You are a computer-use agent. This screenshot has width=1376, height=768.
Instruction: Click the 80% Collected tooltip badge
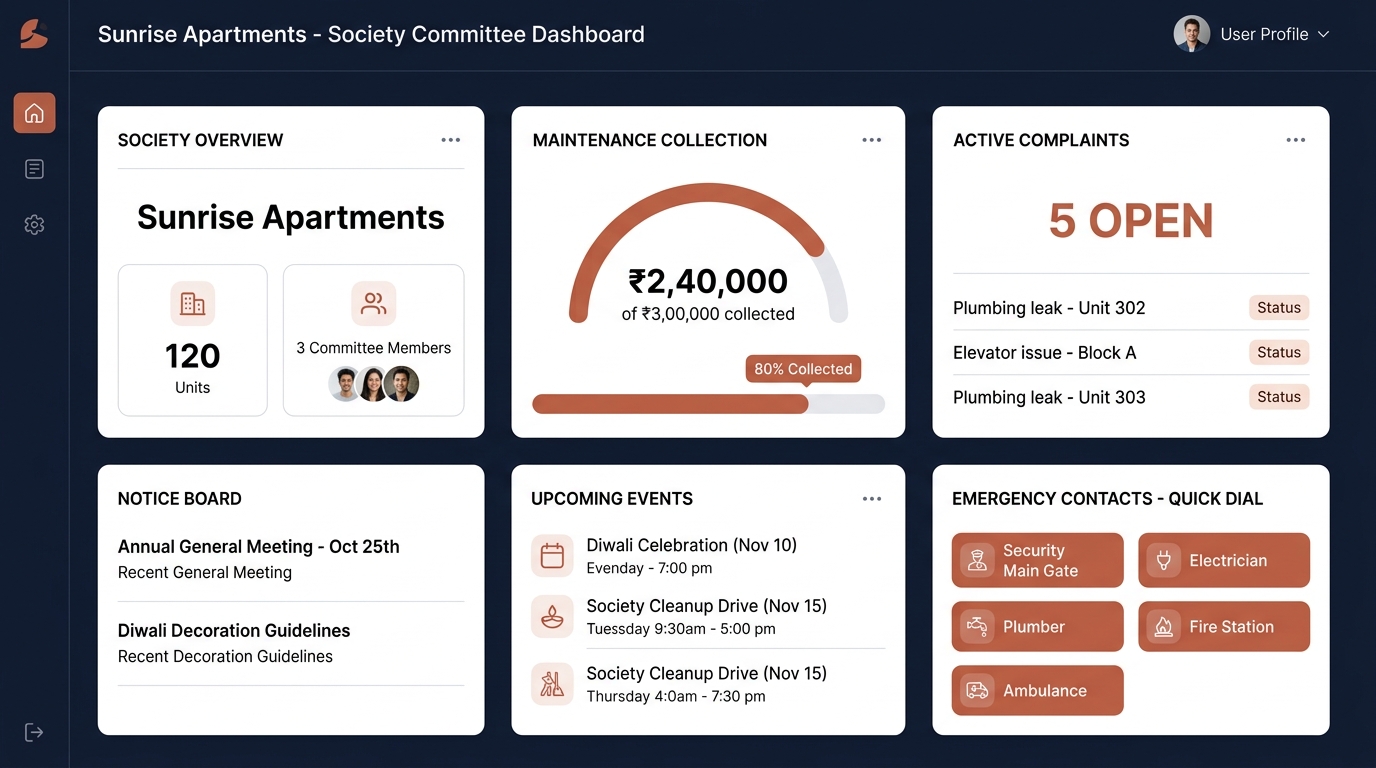tap(803, 369)
